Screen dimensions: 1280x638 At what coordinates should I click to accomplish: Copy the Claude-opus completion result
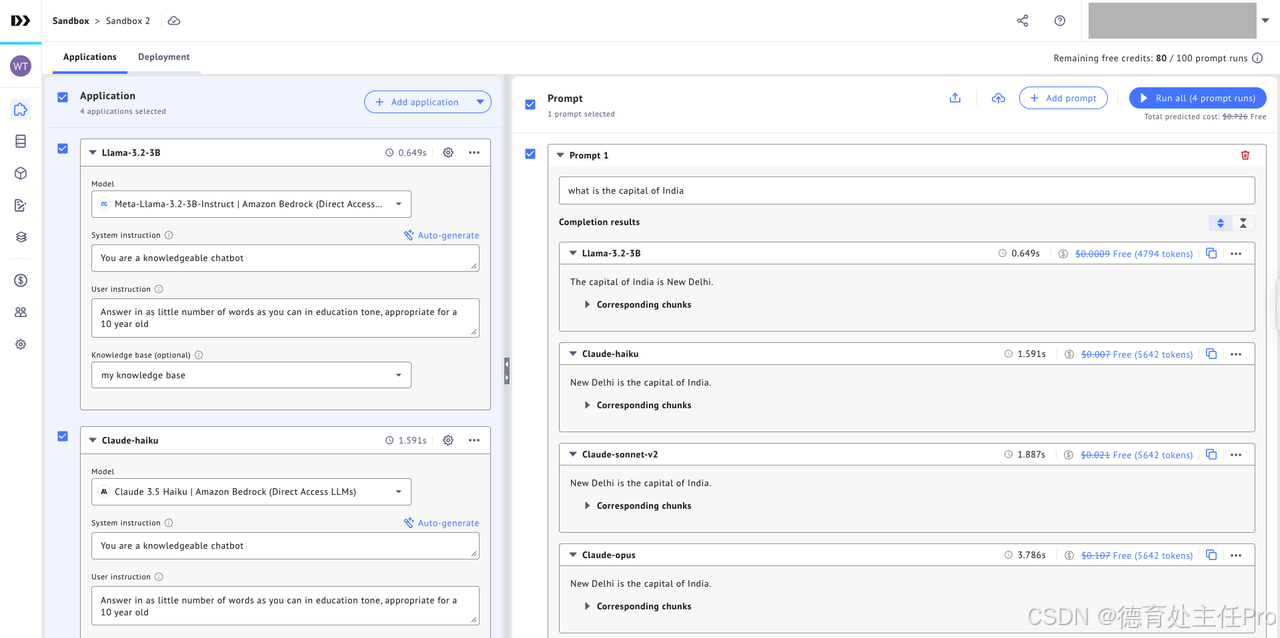tap(1211, 555)
